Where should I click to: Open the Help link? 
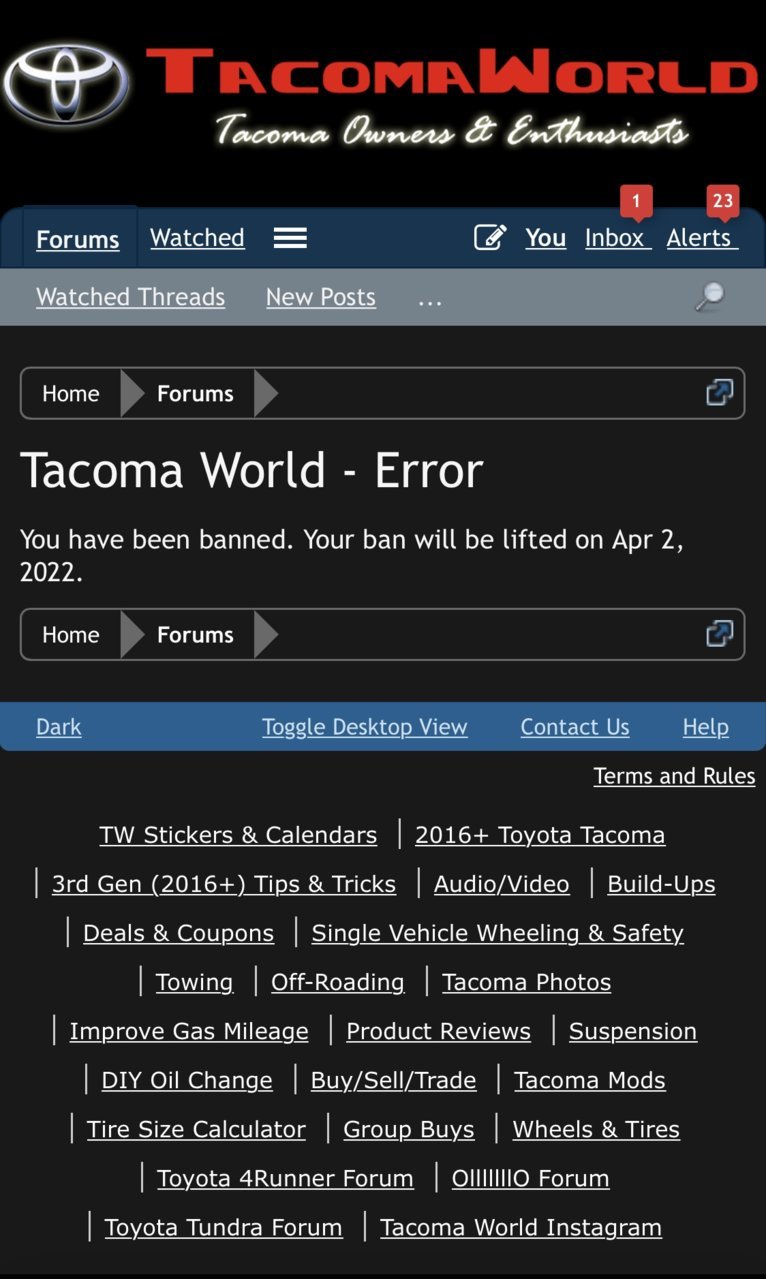coord(706,727)
